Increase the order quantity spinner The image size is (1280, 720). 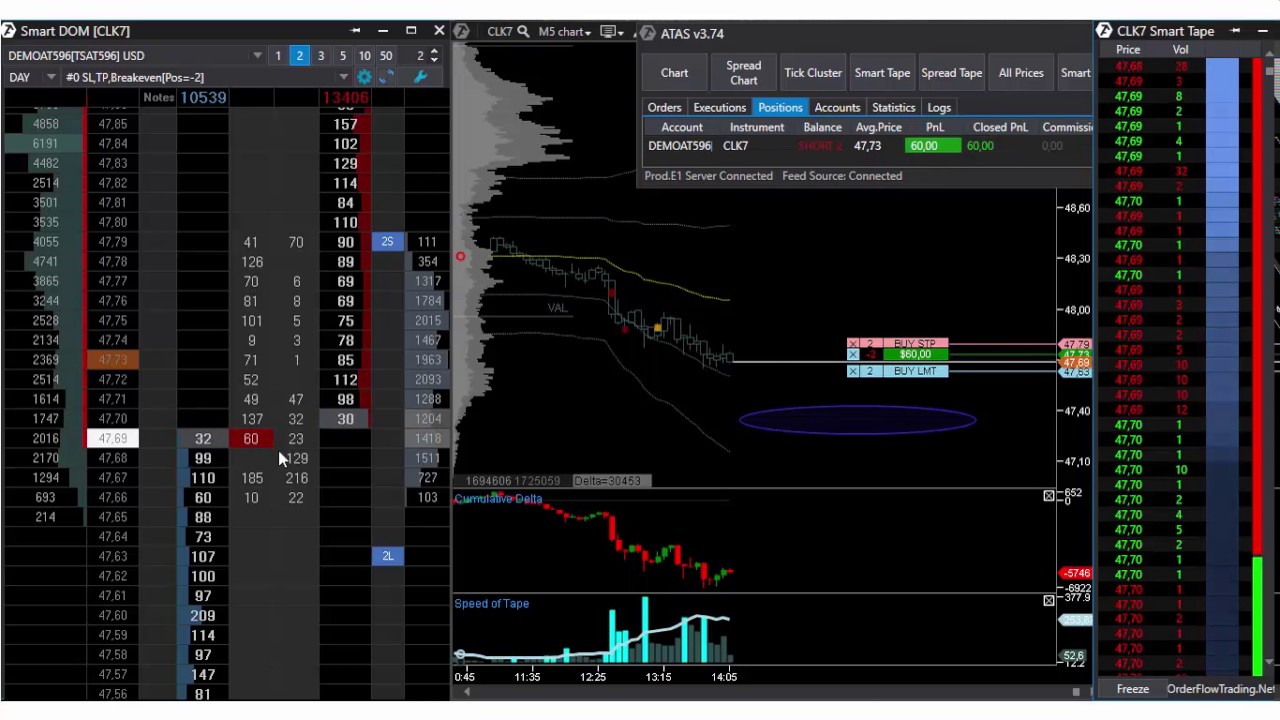coord(434,52)
